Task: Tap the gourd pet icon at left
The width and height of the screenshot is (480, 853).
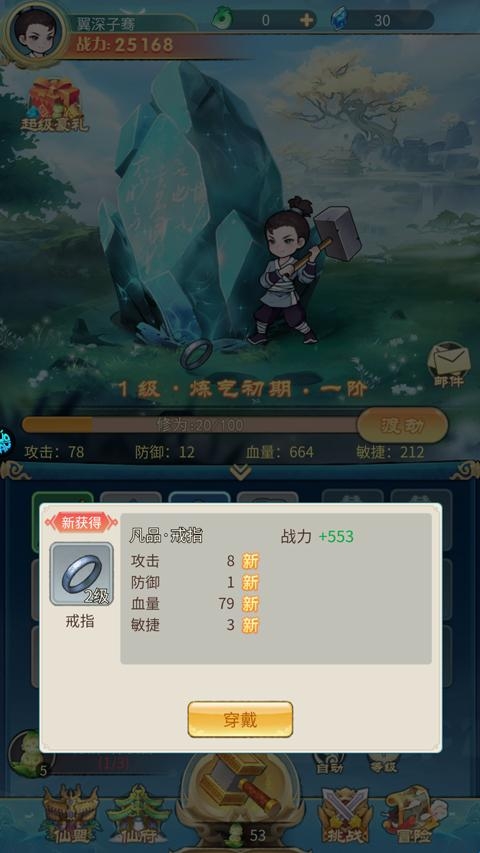Action: pos(30,753)
